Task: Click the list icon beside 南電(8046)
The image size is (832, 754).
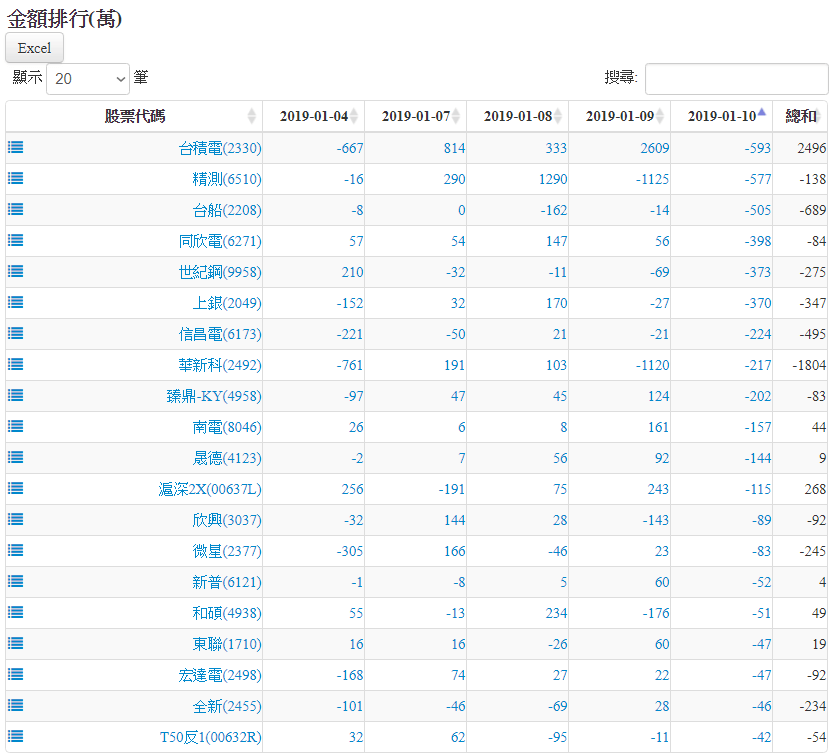Action: (16, 426)
